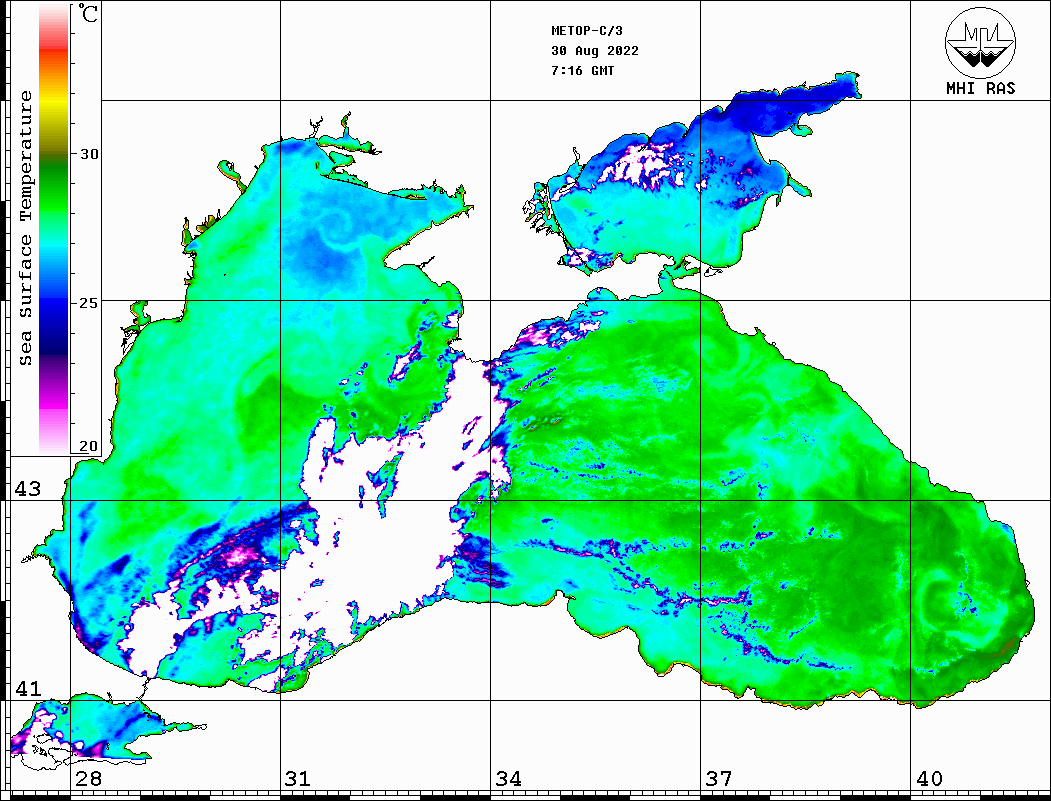Screen dimensions: 1051x801
Task: Select the '7:16 GMT' time text
Action: (582, 70)
